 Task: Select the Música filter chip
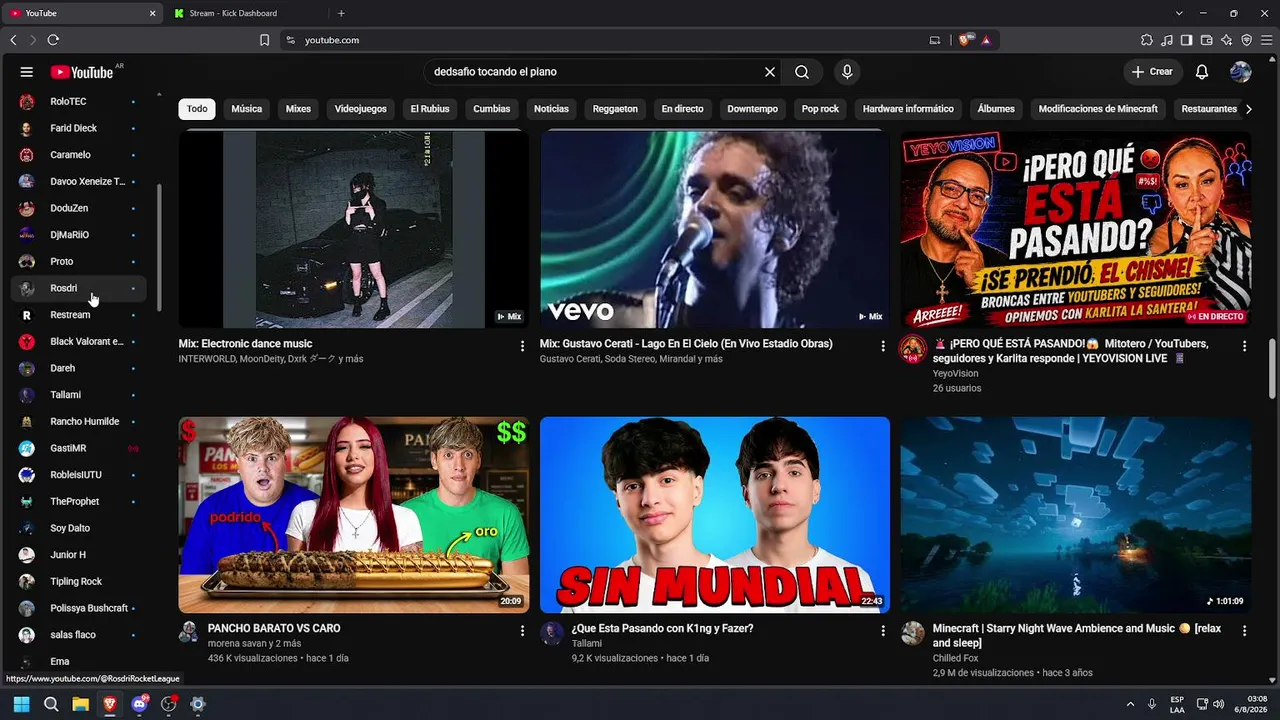point(247,109)
